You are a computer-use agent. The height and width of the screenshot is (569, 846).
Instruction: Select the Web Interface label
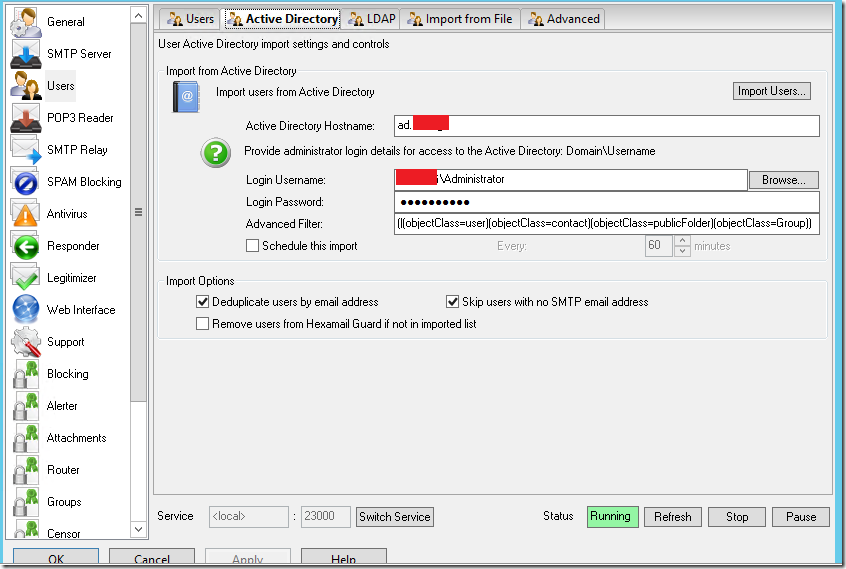[x=81, y=310]
